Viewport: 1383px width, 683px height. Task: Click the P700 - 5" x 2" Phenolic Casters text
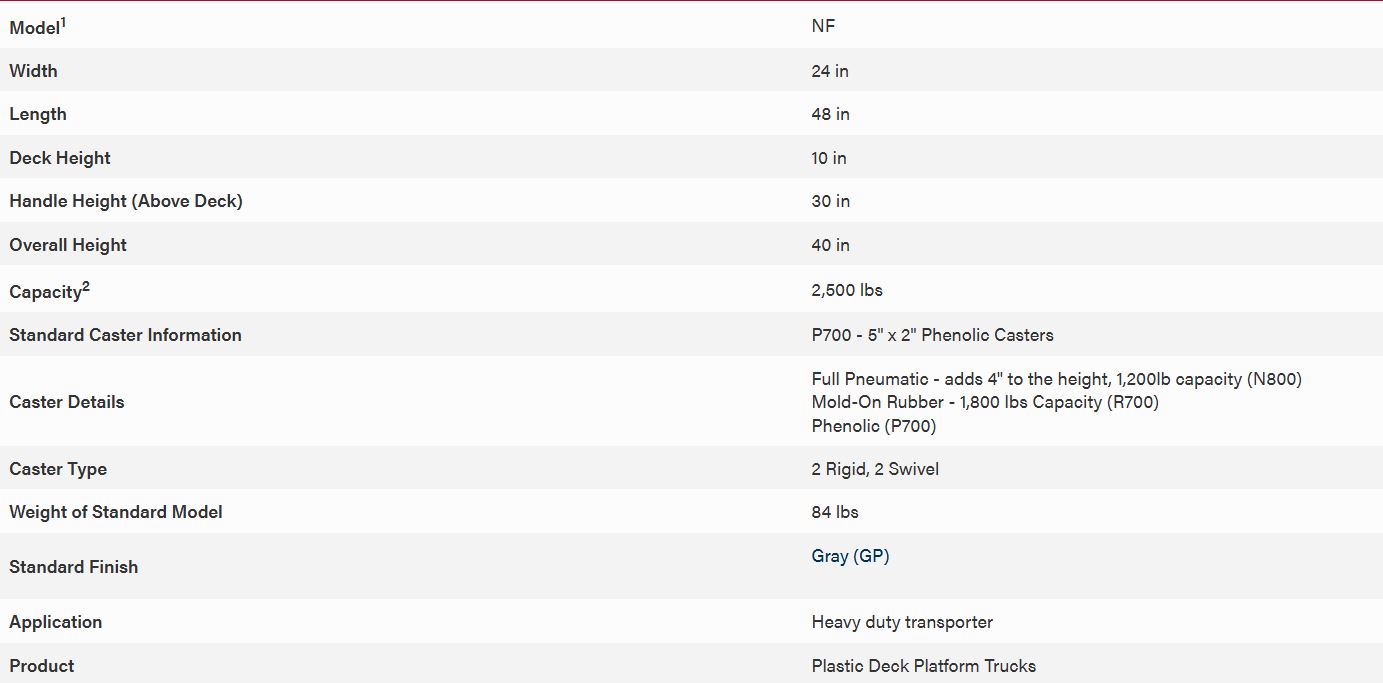(x=932, y=335)
